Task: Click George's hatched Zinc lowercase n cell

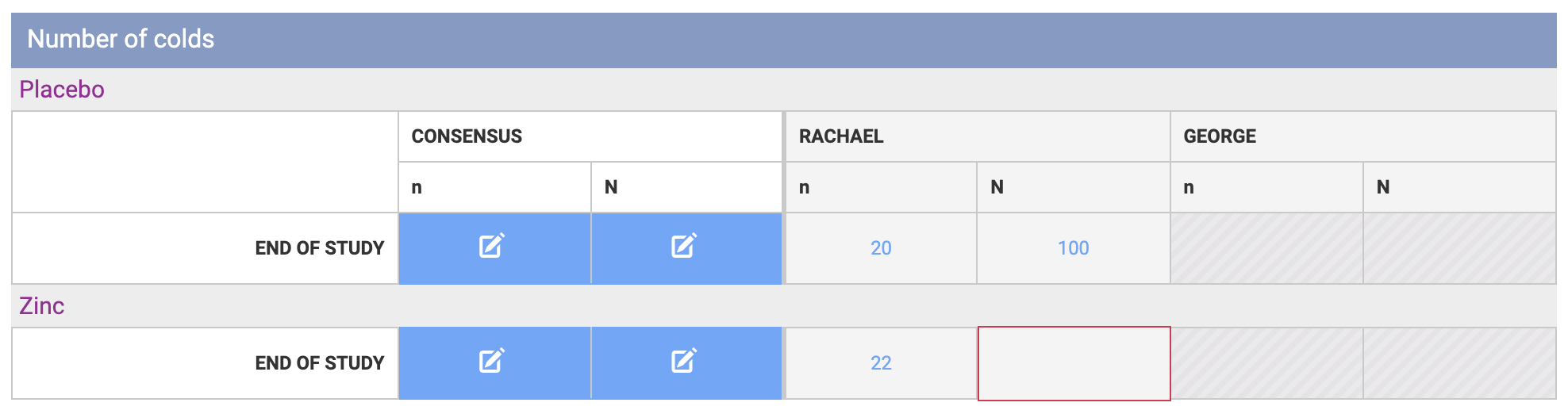Action: coord(1266,363)
